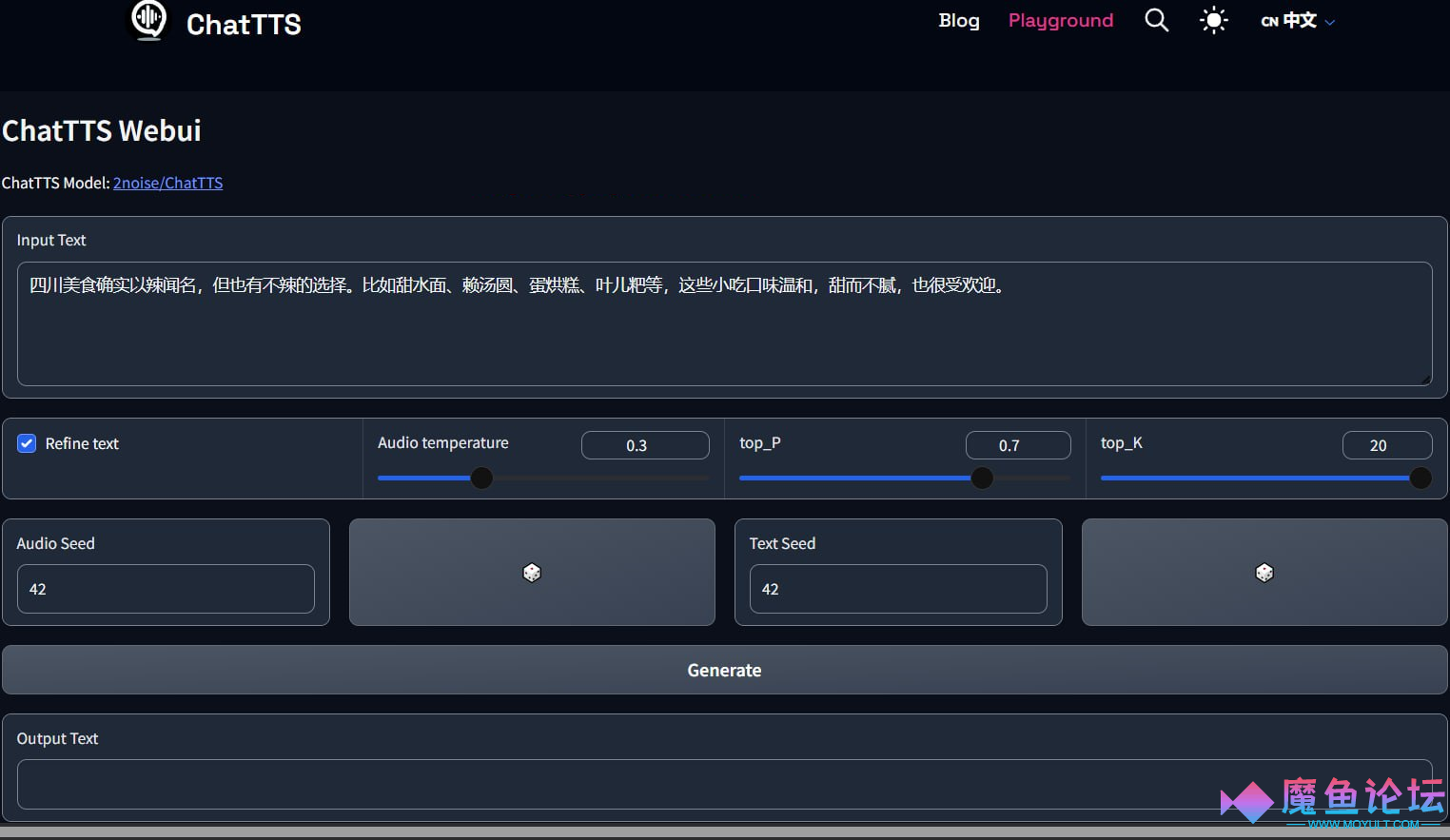Click the Output Text box

tap(724, 784)
